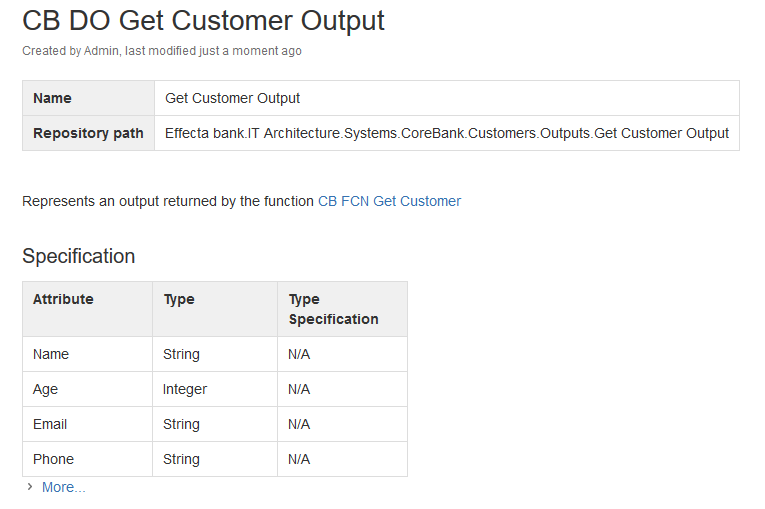Click the N/A cell in Phone row
Screen dimensions: 765x509
[x=342, y=459]
